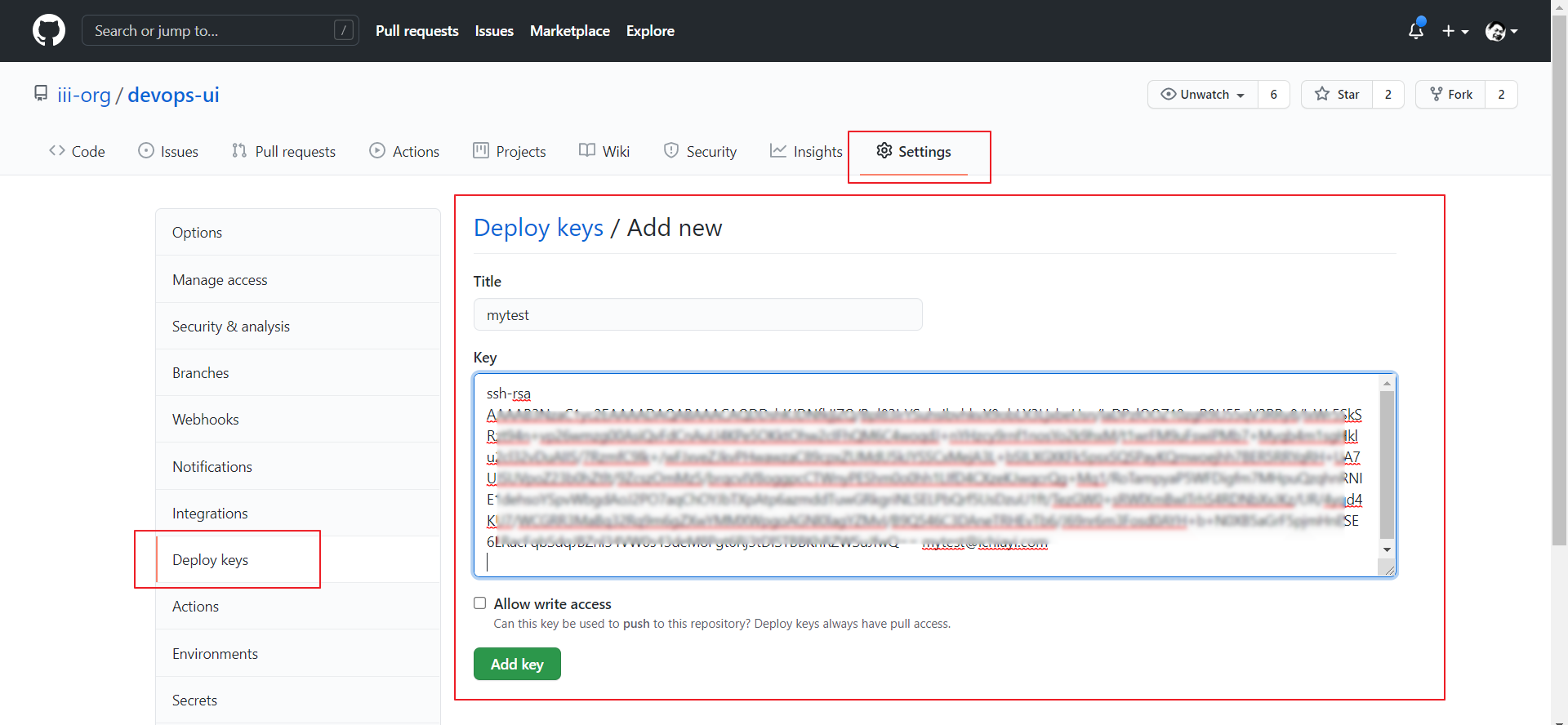
Task: Click the GitHub Octocat logo
Action: pos(49,30)
